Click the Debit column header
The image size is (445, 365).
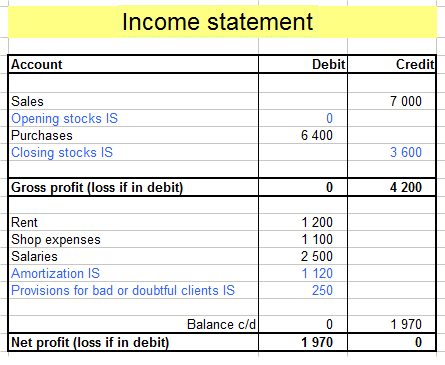303,64
